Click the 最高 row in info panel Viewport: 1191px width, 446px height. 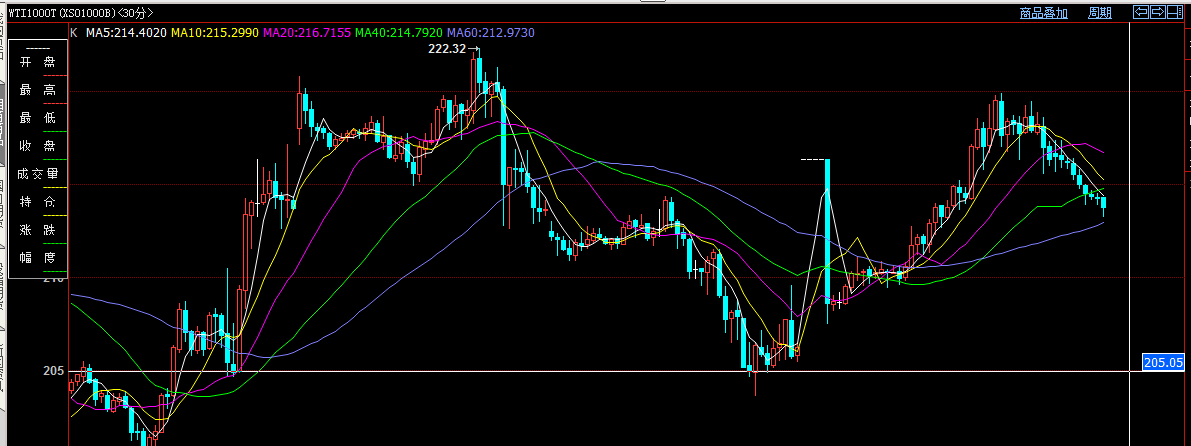pyautogui.click(x=37, y=90)
